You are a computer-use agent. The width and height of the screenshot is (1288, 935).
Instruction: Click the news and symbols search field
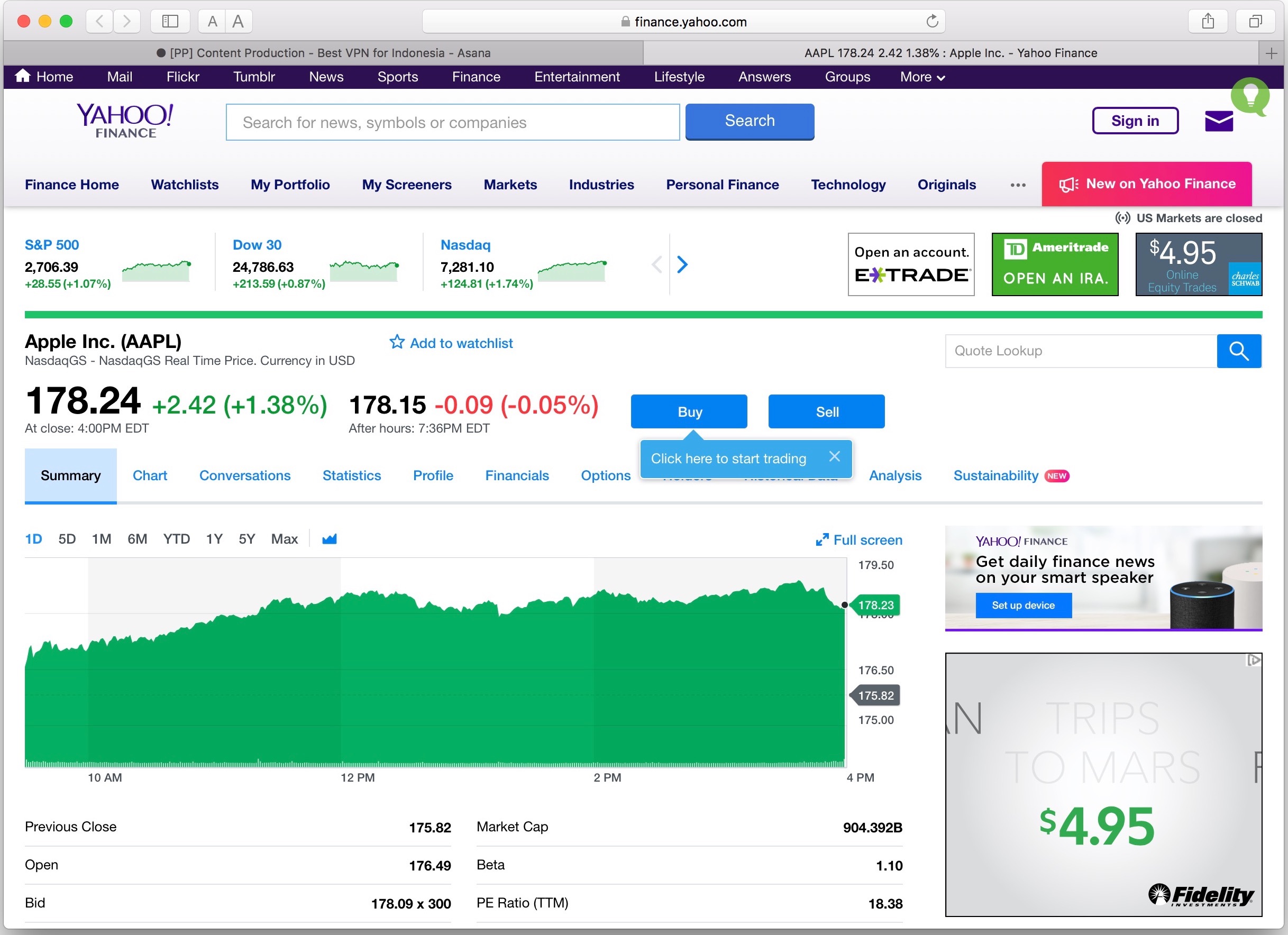coord(452,122)
